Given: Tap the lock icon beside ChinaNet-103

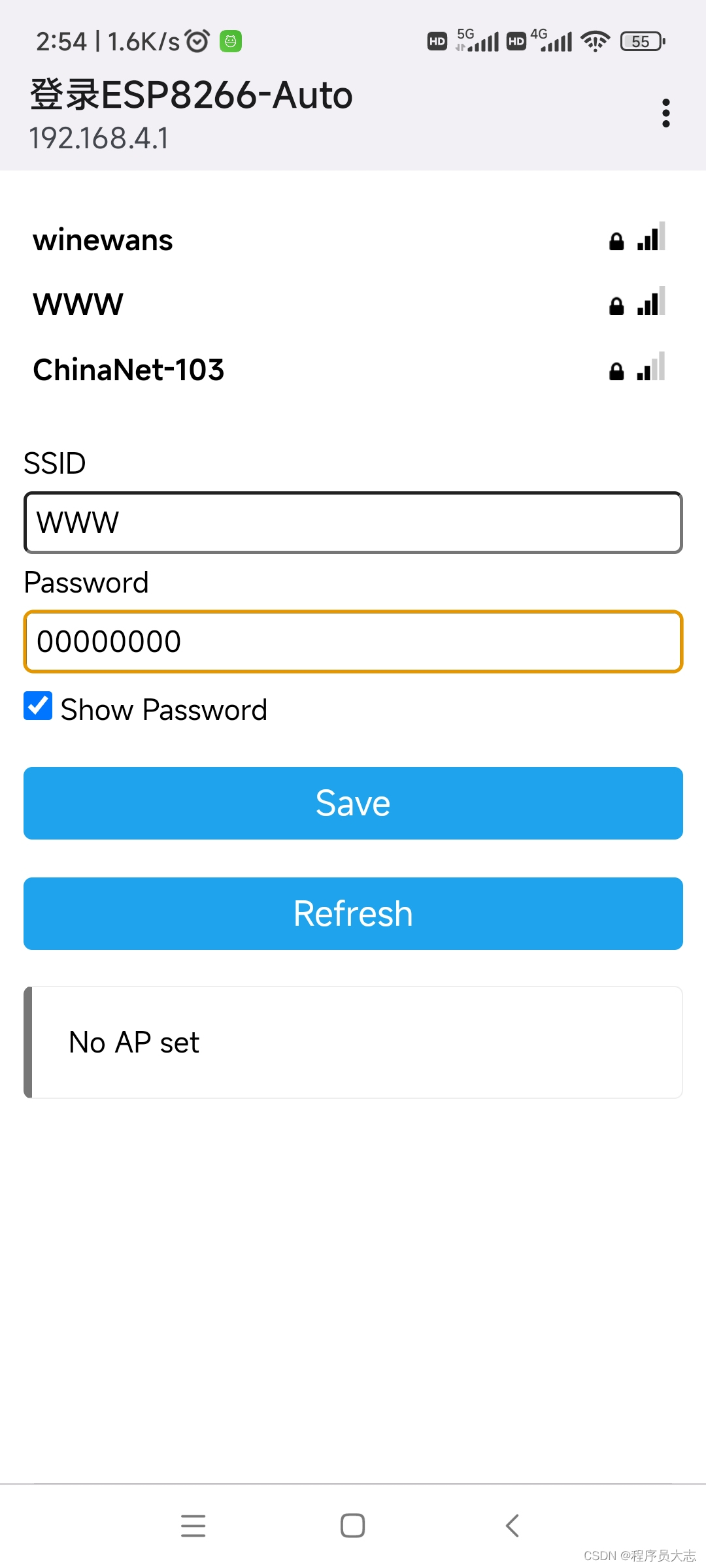Looking at the screenshot, I should (x=616, y=372).
